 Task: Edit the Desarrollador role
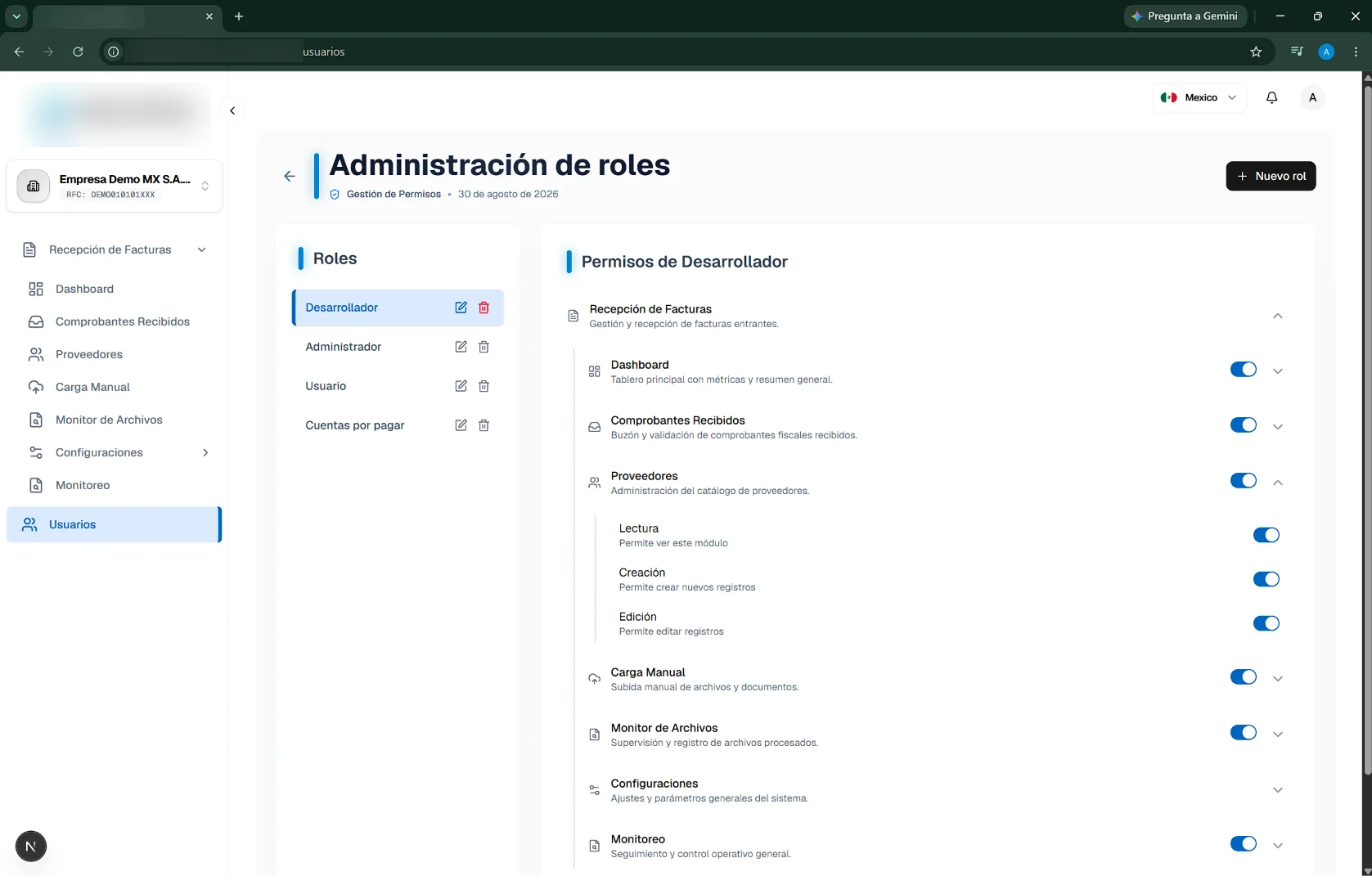click(461, 308)
